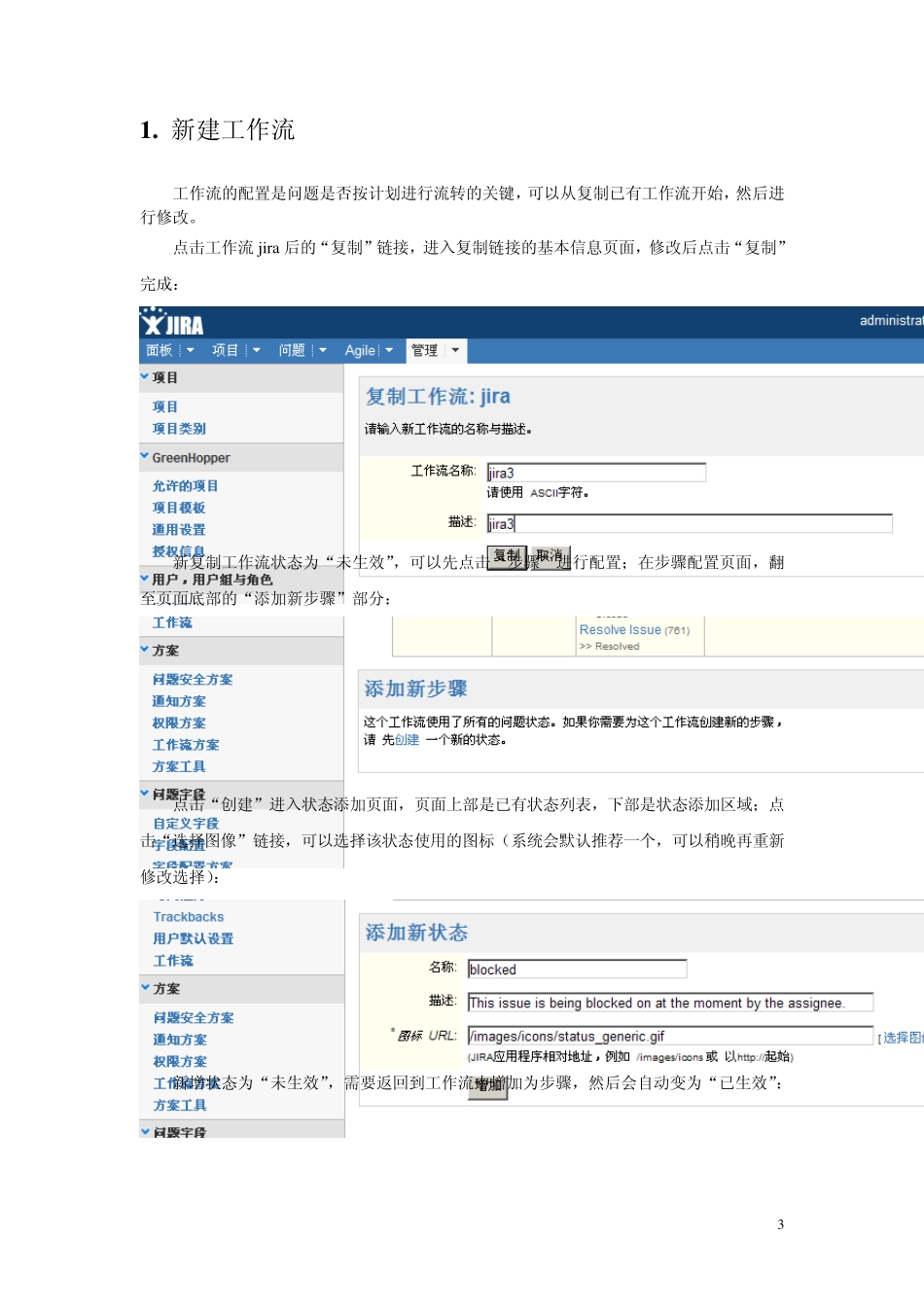Screen dimensions: 924x1307
Task: Click the 选择图像 link
Action: 903,1038
